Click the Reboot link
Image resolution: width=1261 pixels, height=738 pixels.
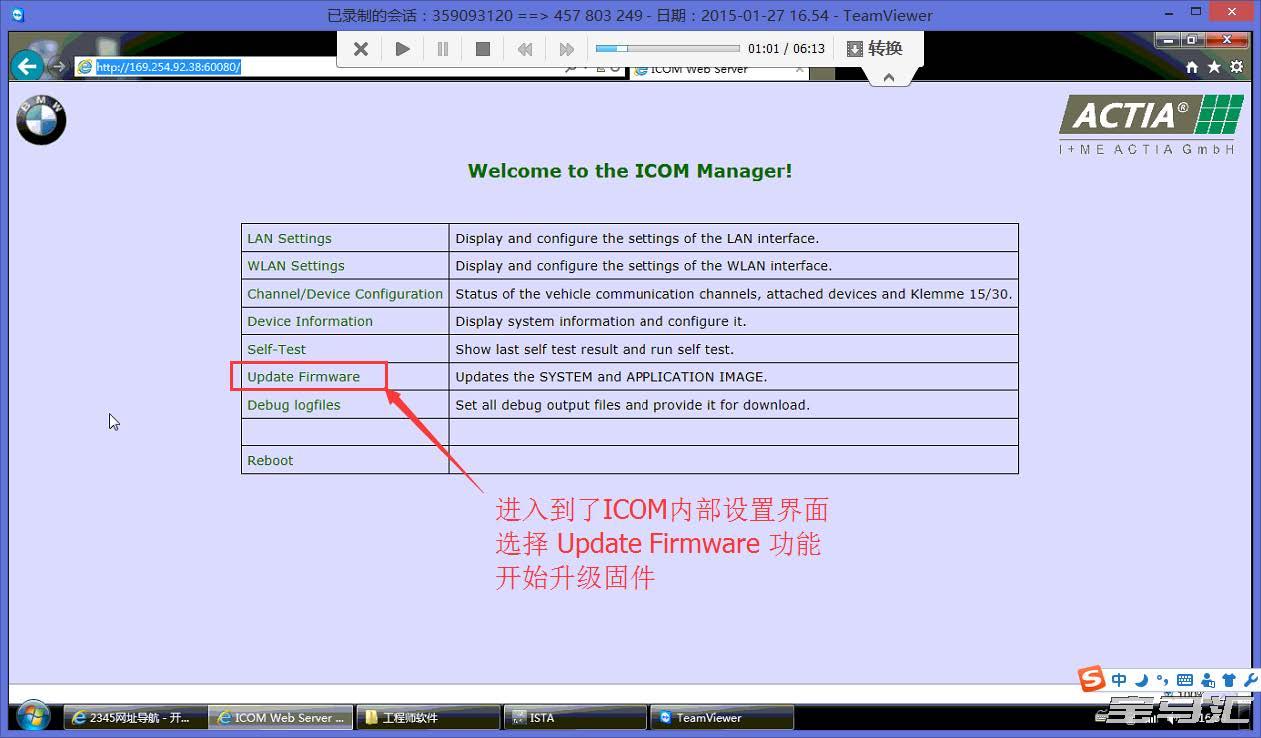pos(271,461)
